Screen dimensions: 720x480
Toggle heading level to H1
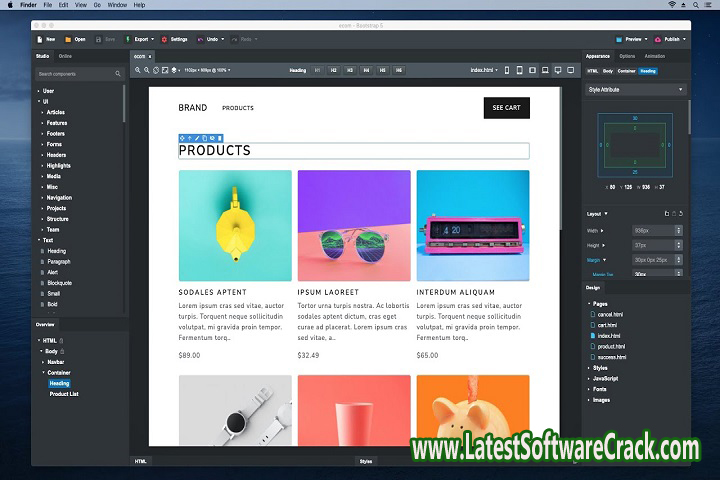[318, 70]
